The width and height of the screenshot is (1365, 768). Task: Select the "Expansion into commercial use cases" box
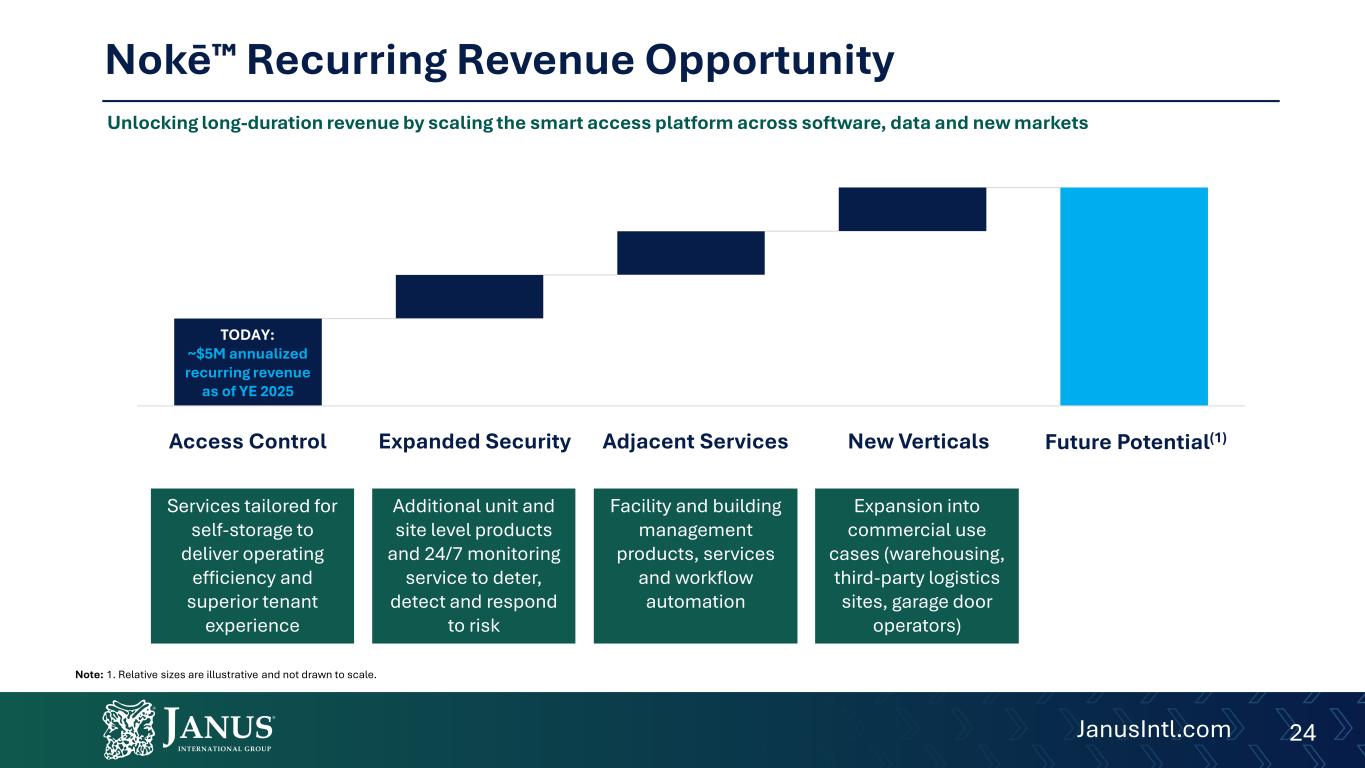(x=917, y=565)
